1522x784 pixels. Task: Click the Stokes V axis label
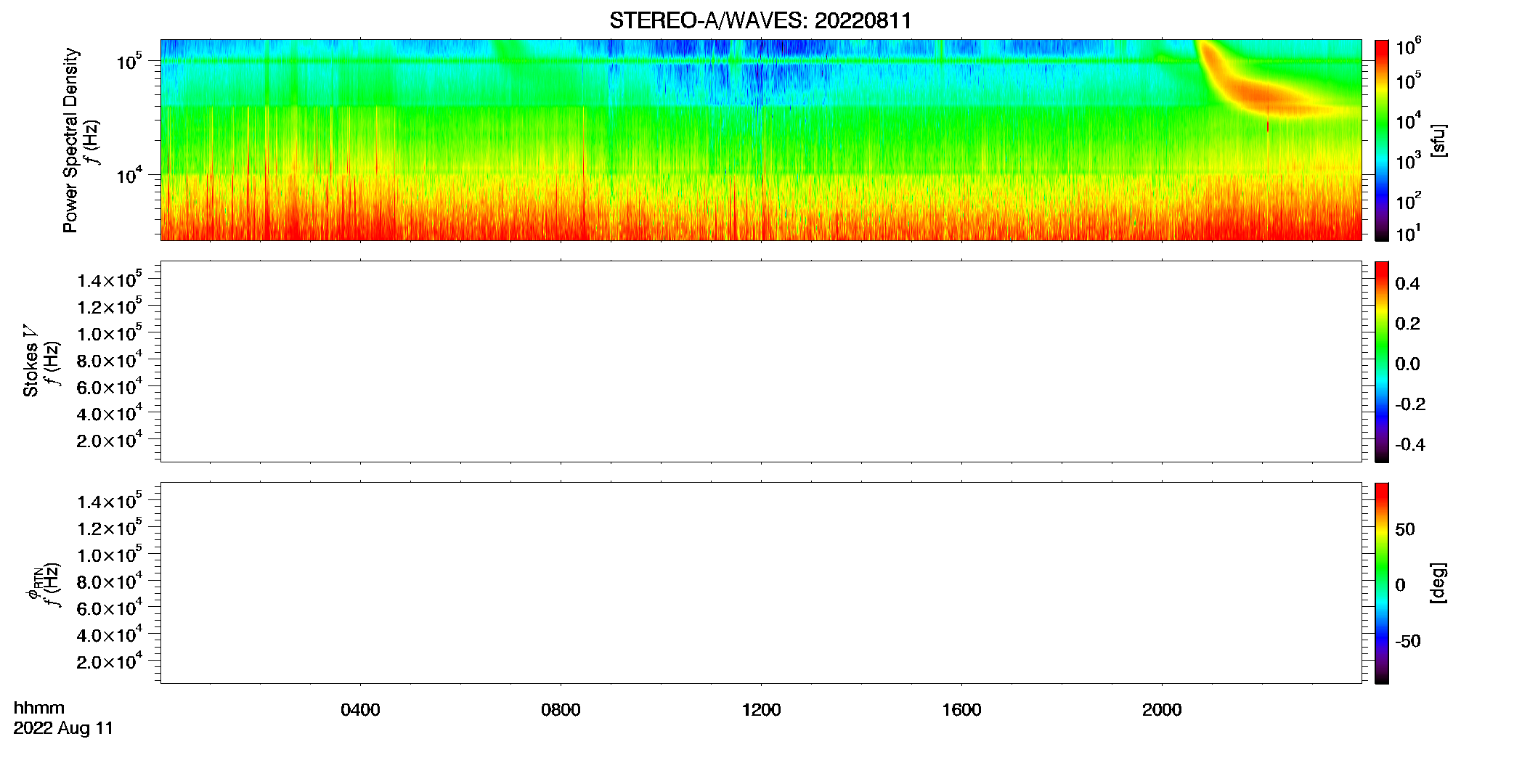(x=30, y=361)
